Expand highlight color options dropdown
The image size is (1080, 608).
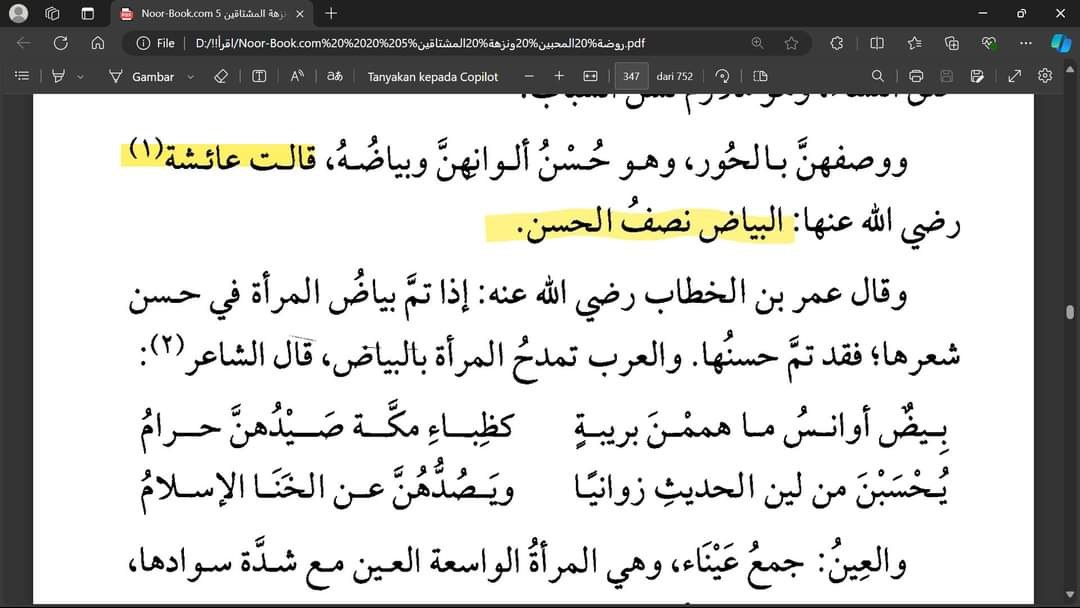pos(81,76)
